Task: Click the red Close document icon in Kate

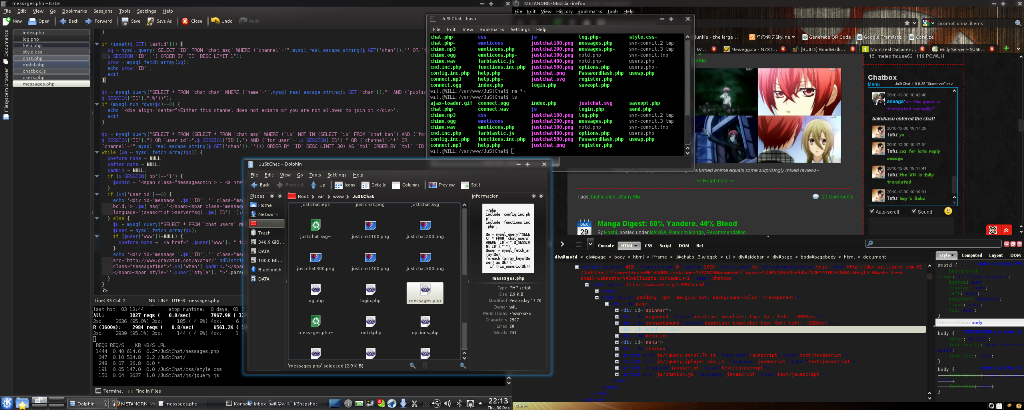Action: click(185, 21)
